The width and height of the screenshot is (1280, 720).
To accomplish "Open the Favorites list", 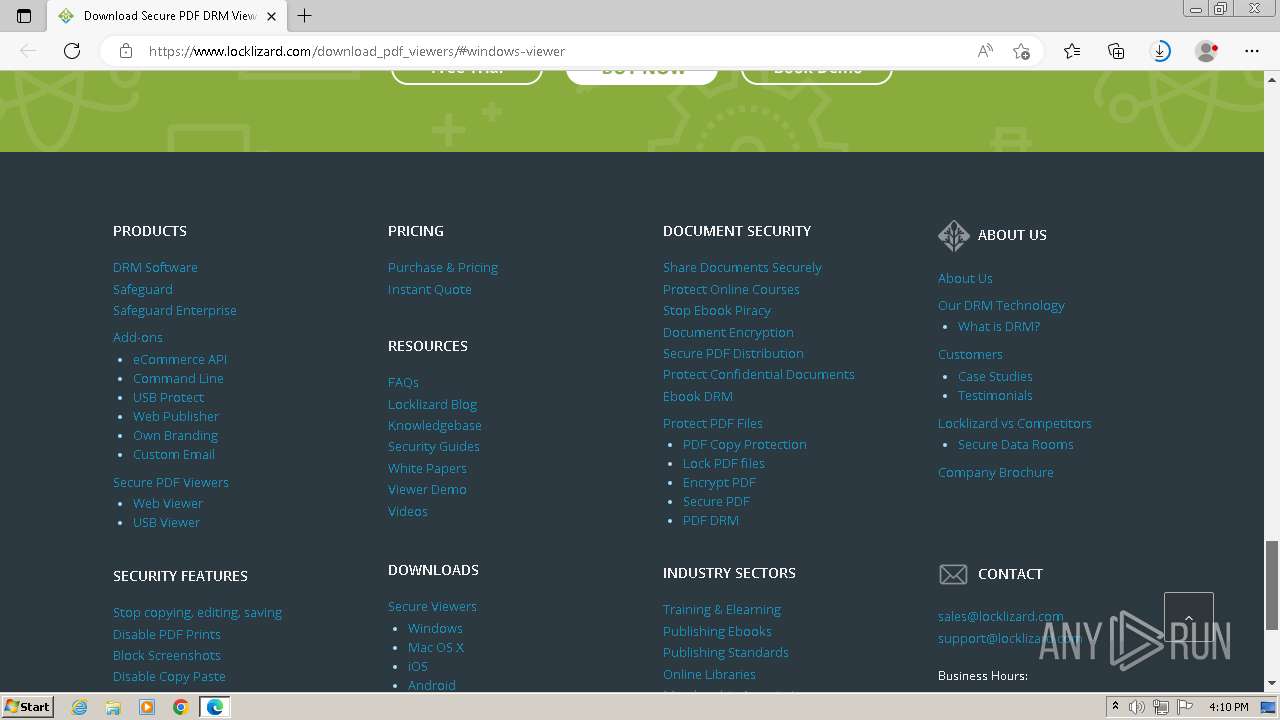I will 1072,51.
